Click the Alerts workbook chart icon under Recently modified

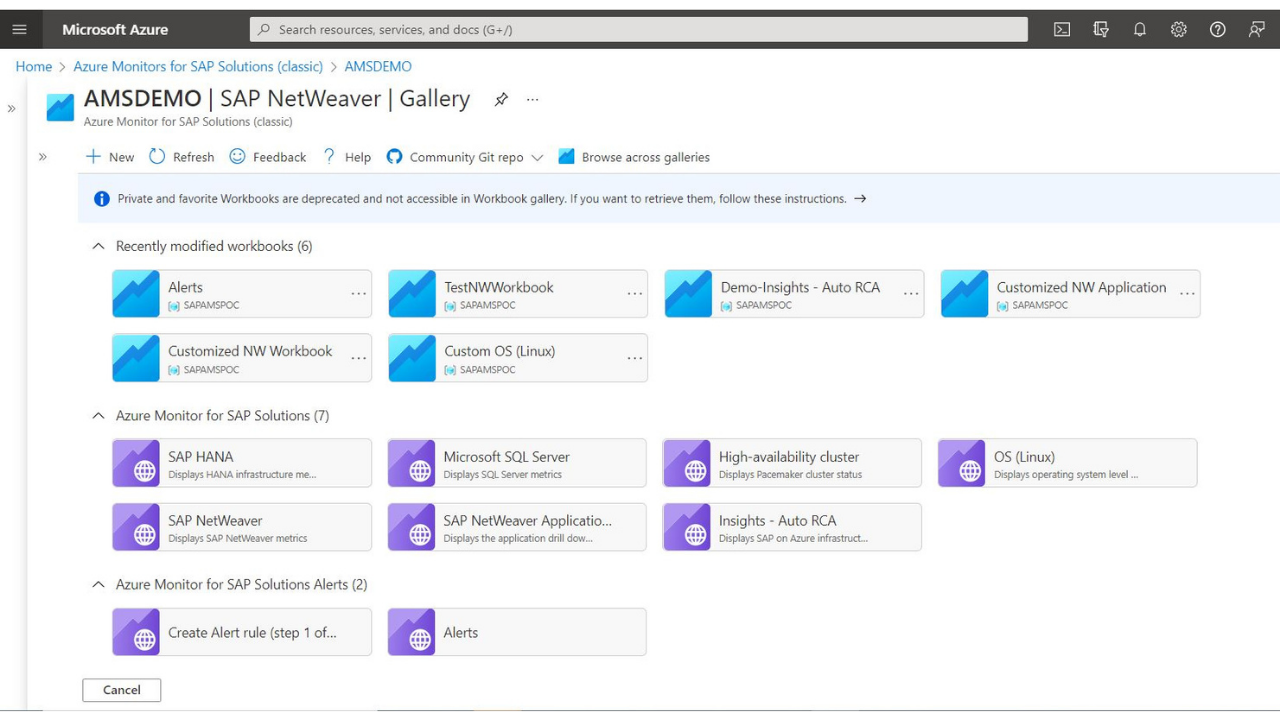pyautogui.click(x=136, y=294)
